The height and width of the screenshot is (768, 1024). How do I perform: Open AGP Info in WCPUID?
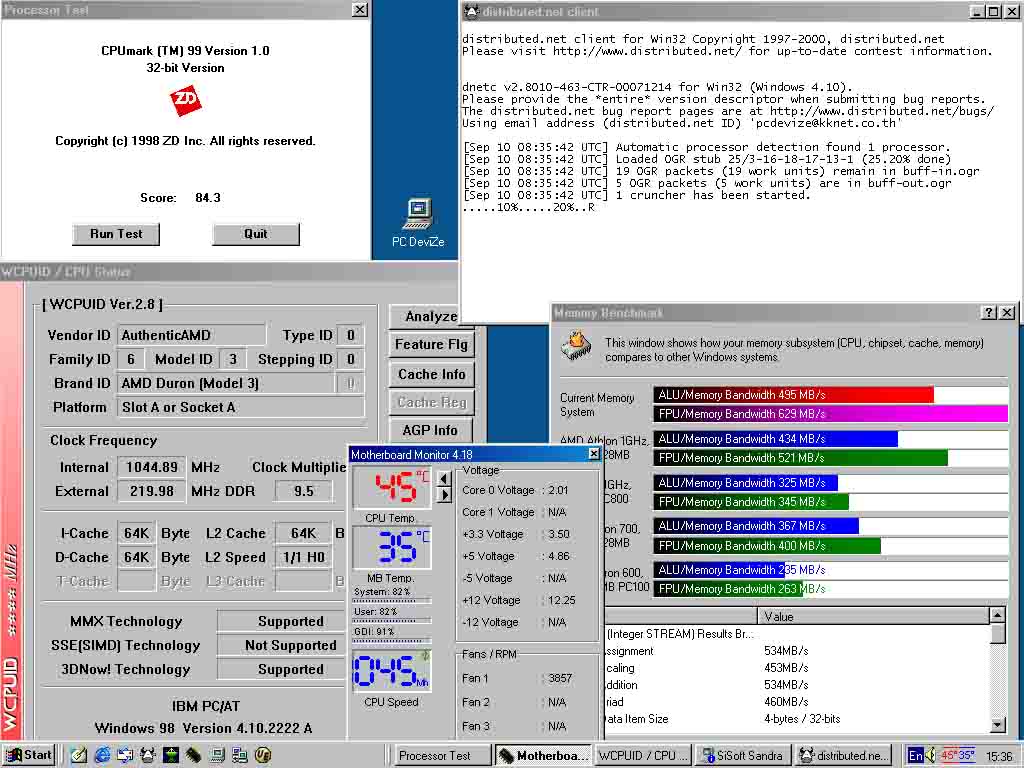click(x=431, y=430)
